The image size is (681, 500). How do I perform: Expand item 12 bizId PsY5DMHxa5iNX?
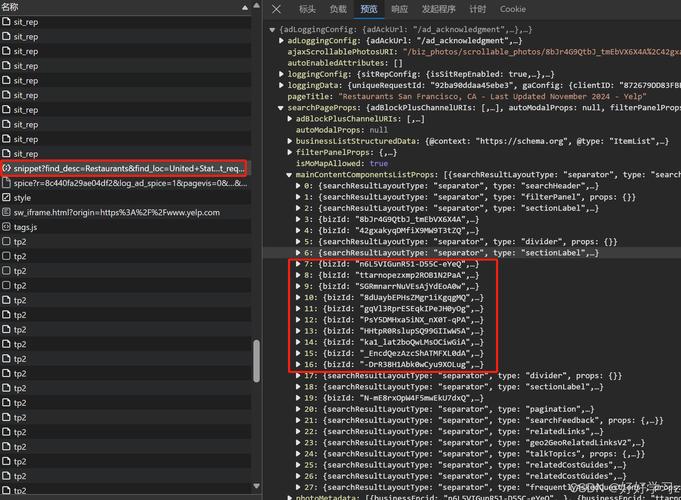[298, 320]
